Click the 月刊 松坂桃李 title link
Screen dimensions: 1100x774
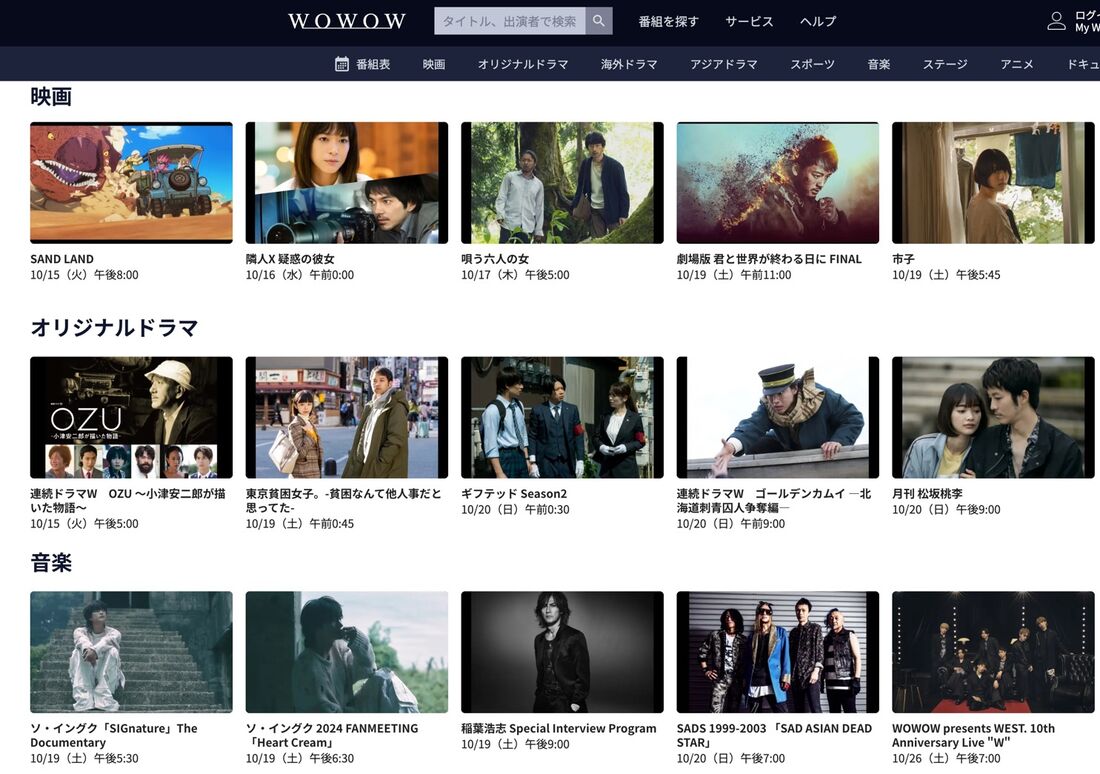pyautogui.click(x=927, y=493)
